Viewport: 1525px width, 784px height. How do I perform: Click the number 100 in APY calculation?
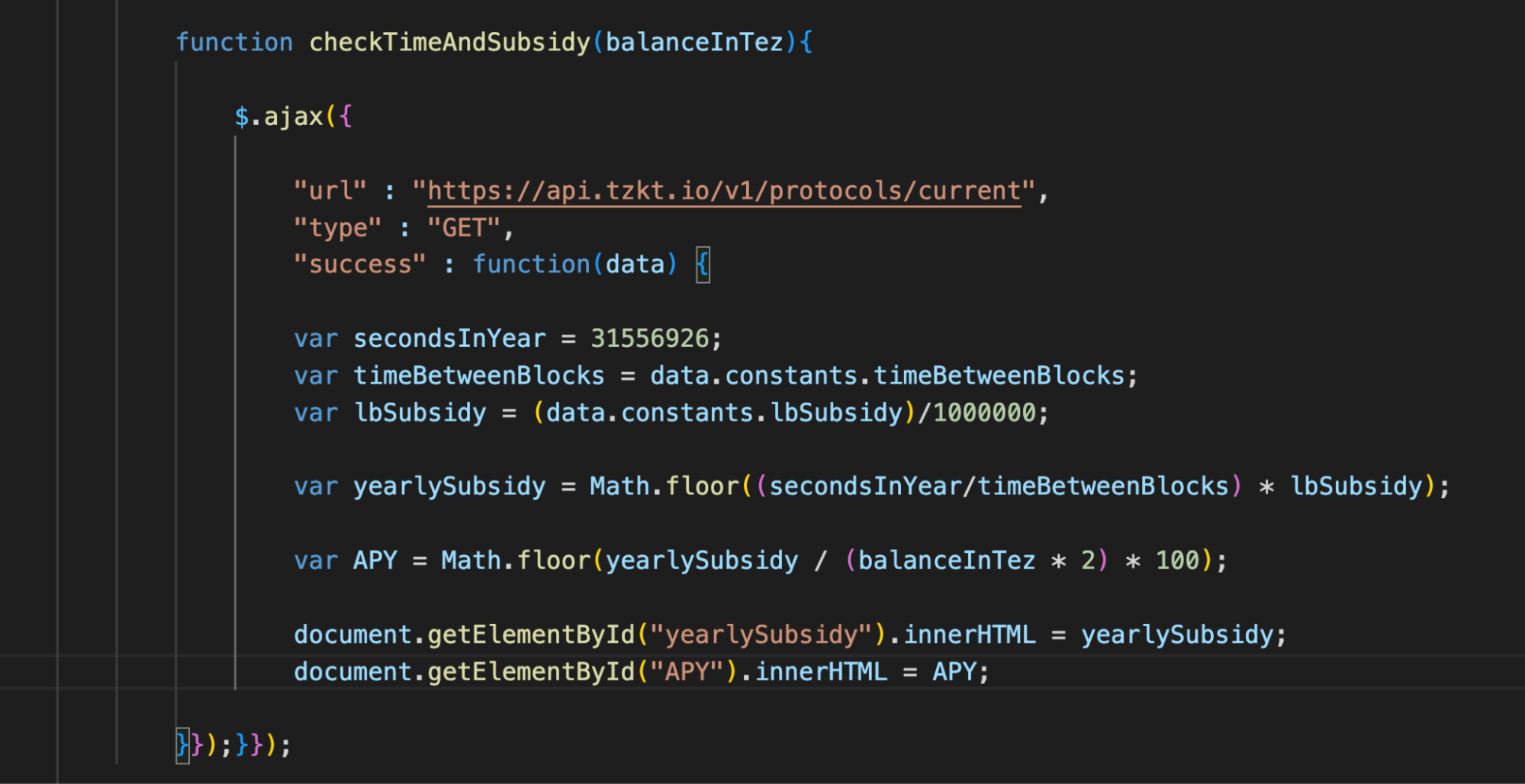point(1177,561)
